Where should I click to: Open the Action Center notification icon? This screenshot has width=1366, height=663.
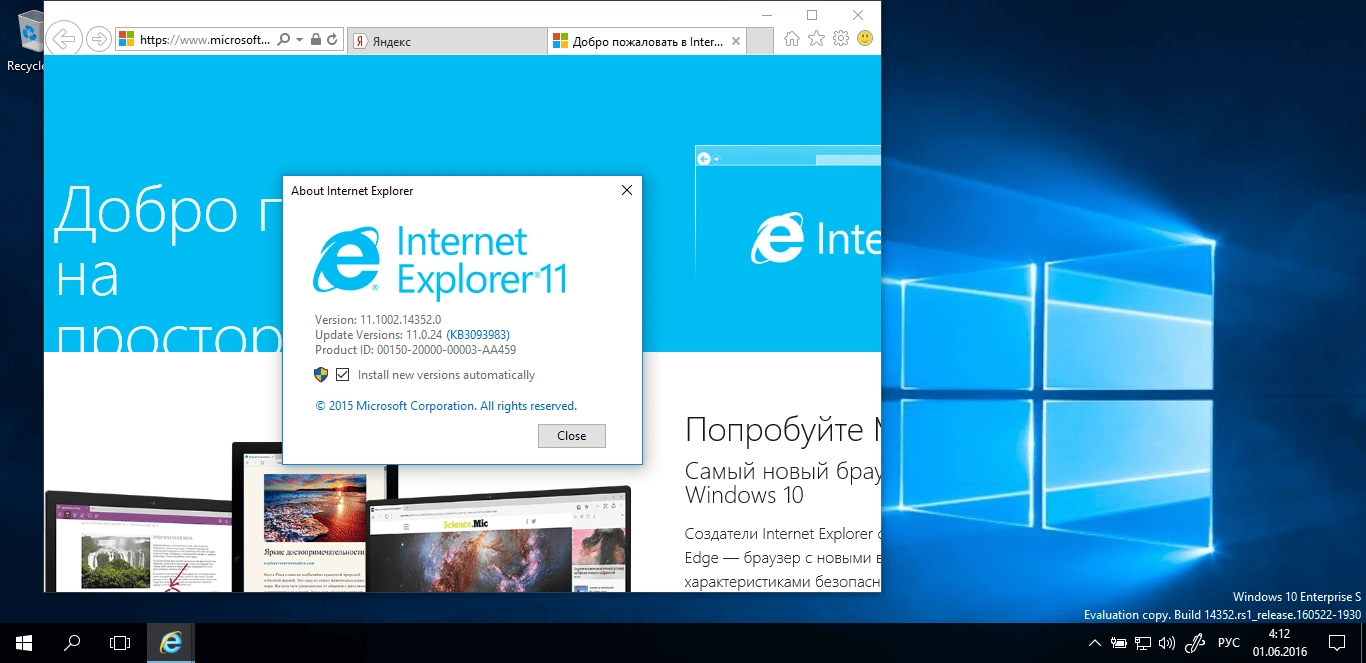tap(1336, 643)
